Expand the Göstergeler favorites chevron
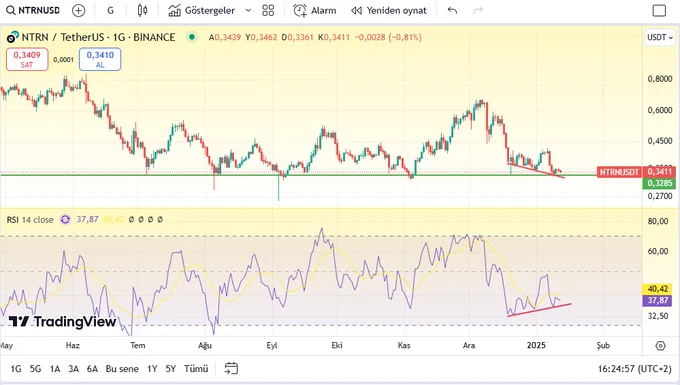This screenshot has height=385, width=680. pyautogui.click(x=248, y=10)
